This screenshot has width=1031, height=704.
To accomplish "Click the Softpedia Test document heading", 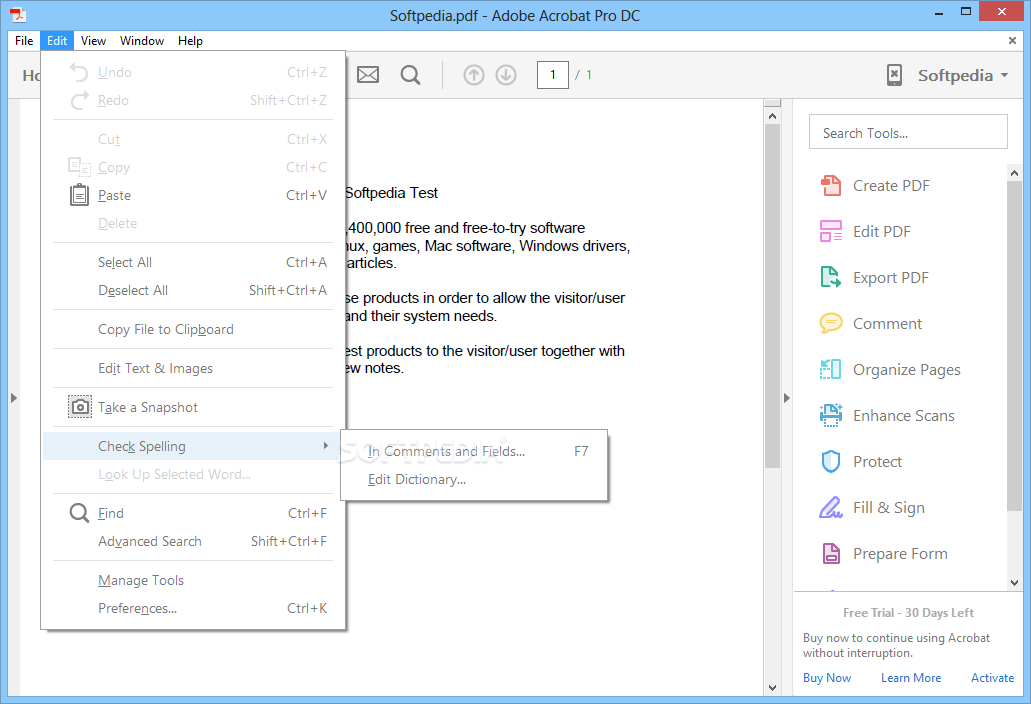I will click(x=391, y=193).
